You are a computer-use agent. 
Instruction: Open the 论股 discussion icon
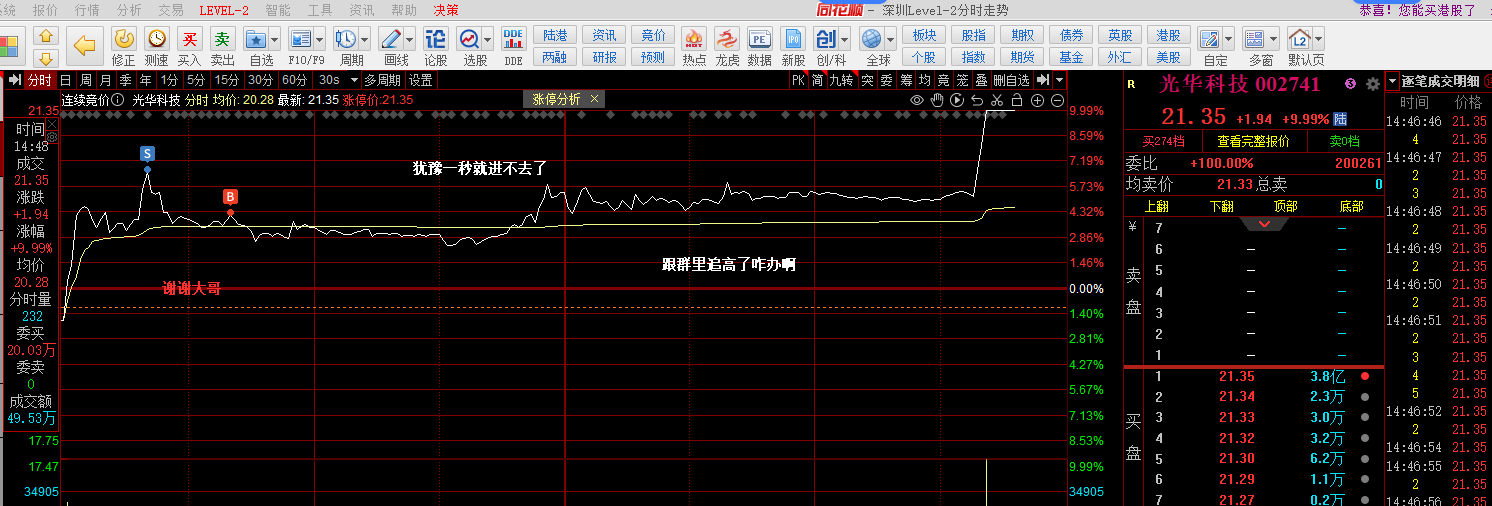tap(436, 39)
